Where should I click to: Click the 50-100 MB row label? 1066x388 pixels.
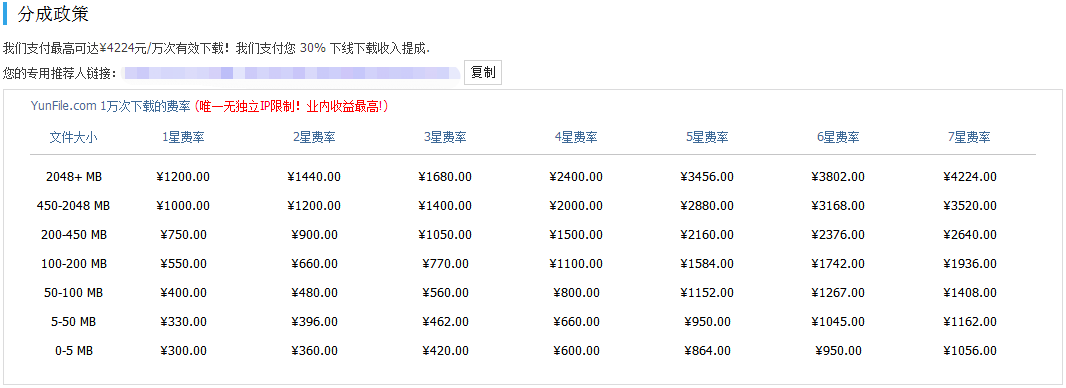pyautogui.click(x=73, y=293)
